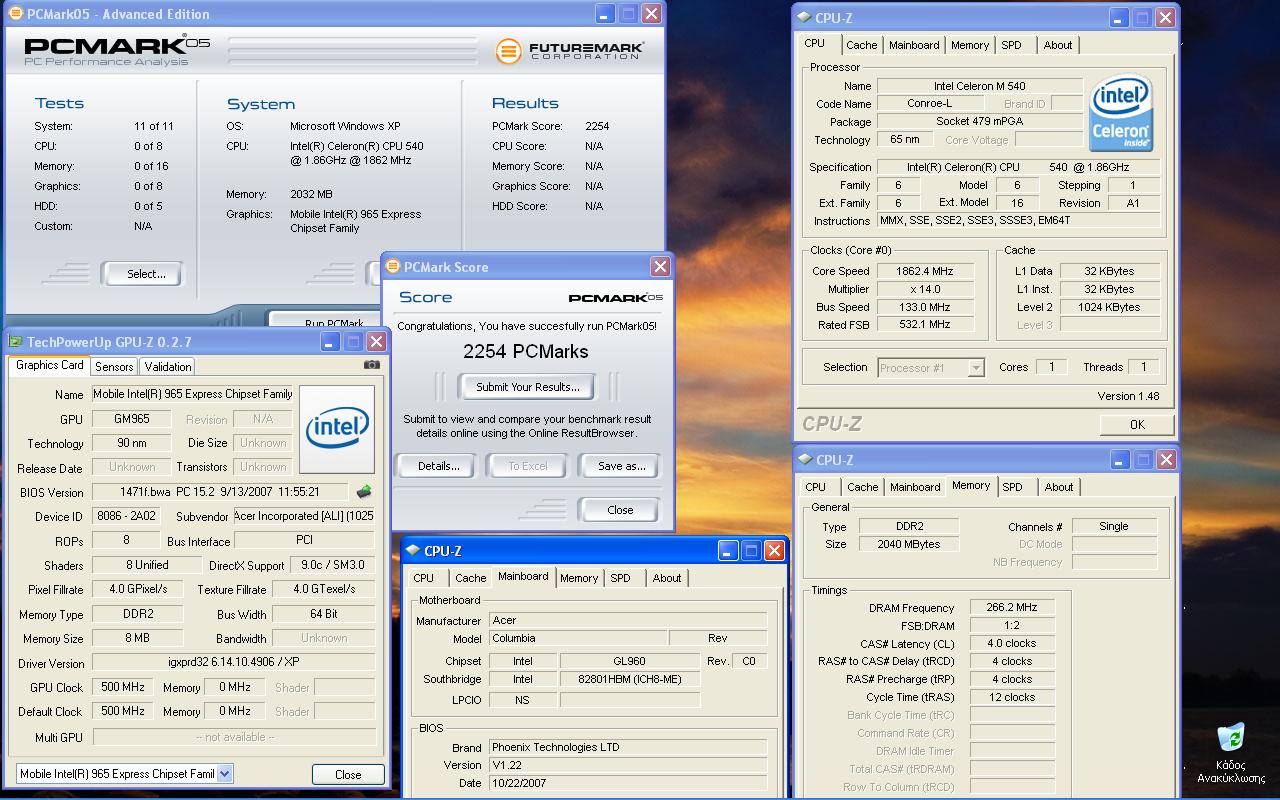Viewport: 1280px width, 800px height.
Task: Click the Driver Version field in GPU-Z
Action: 234,662
